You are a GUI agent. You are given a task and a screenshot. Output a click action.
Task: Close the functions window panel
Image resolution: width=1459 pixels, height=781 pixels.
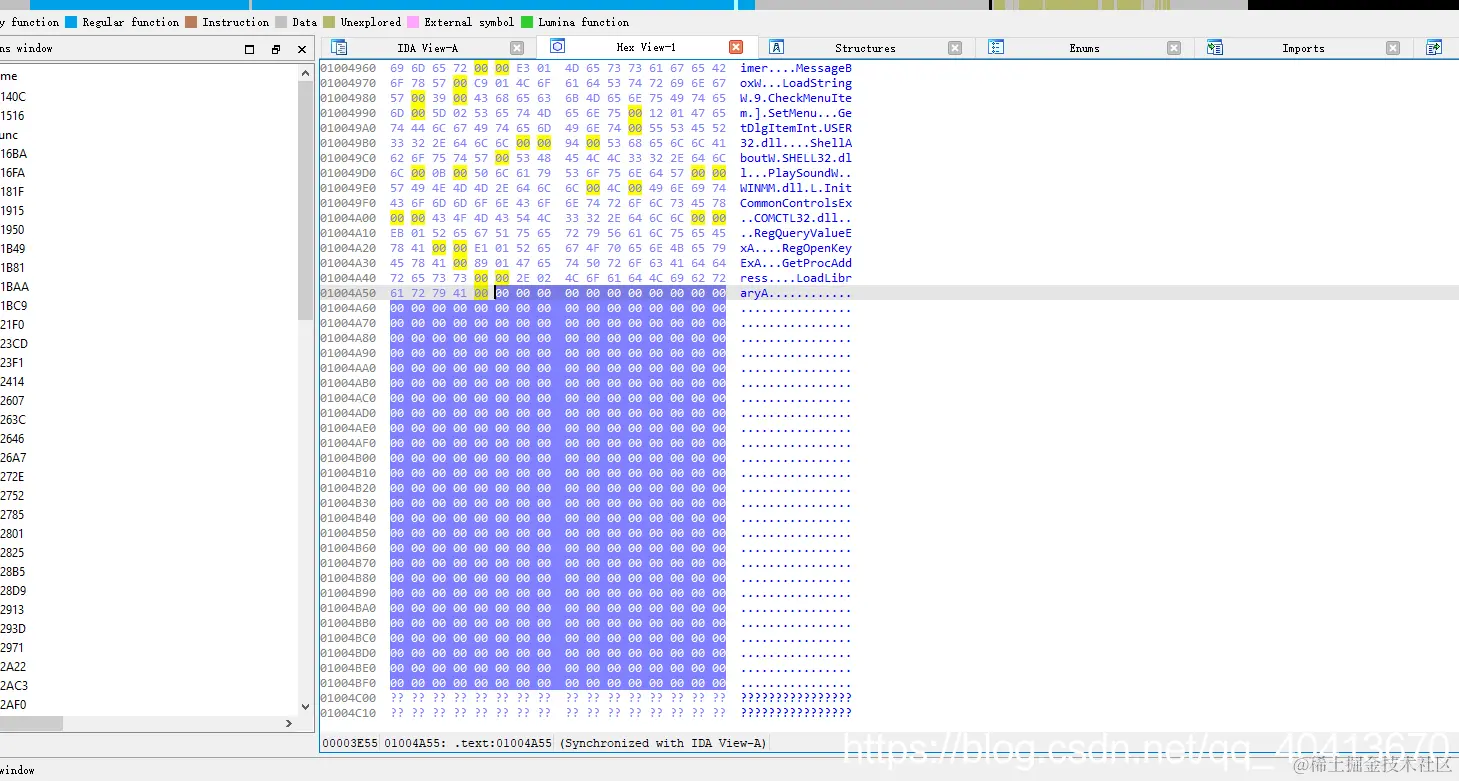(302, 49)
